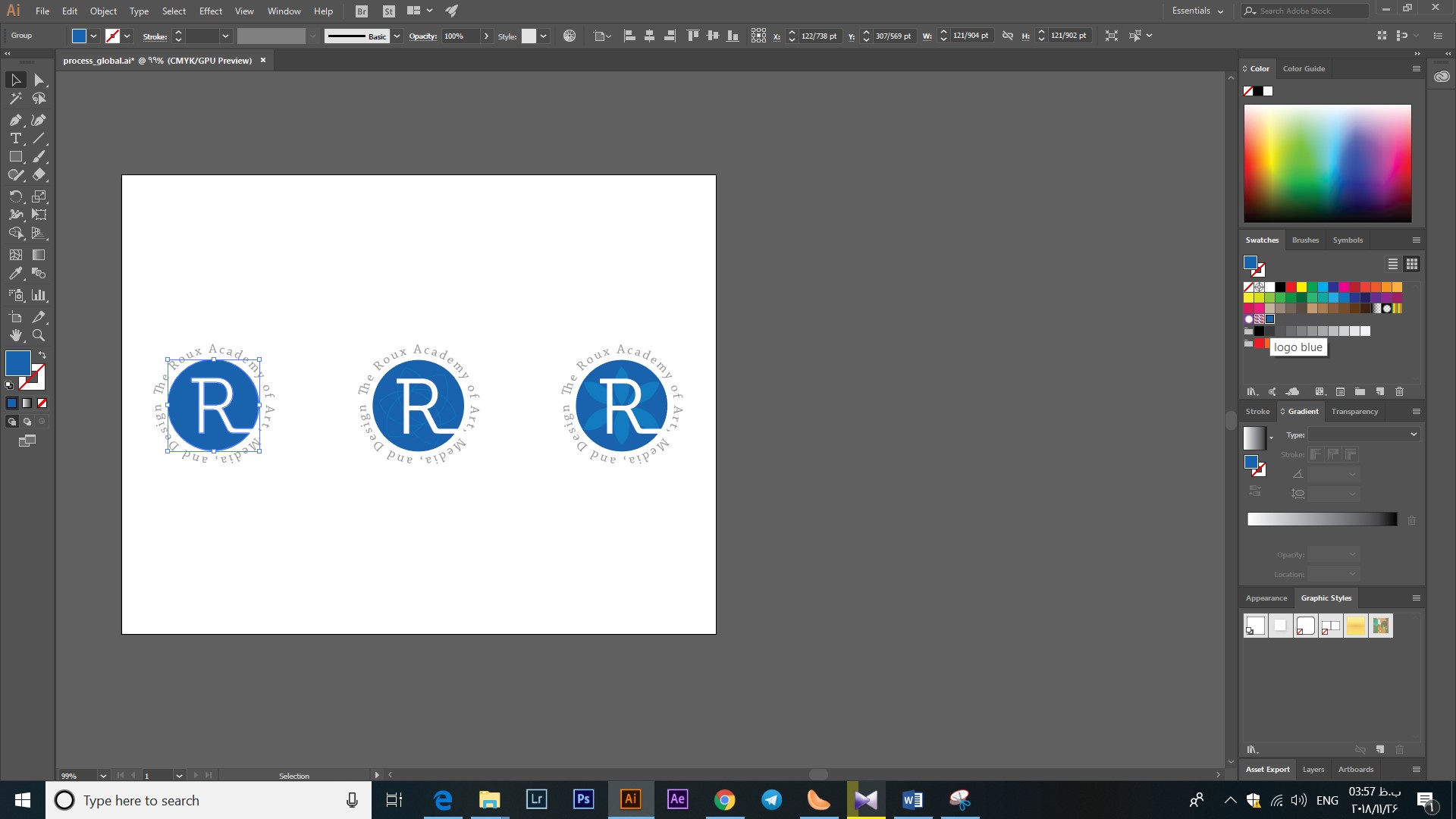Switch to the Color Guide tab
The width and height of the screenshot is (1456, 819).
[1304, 69]
